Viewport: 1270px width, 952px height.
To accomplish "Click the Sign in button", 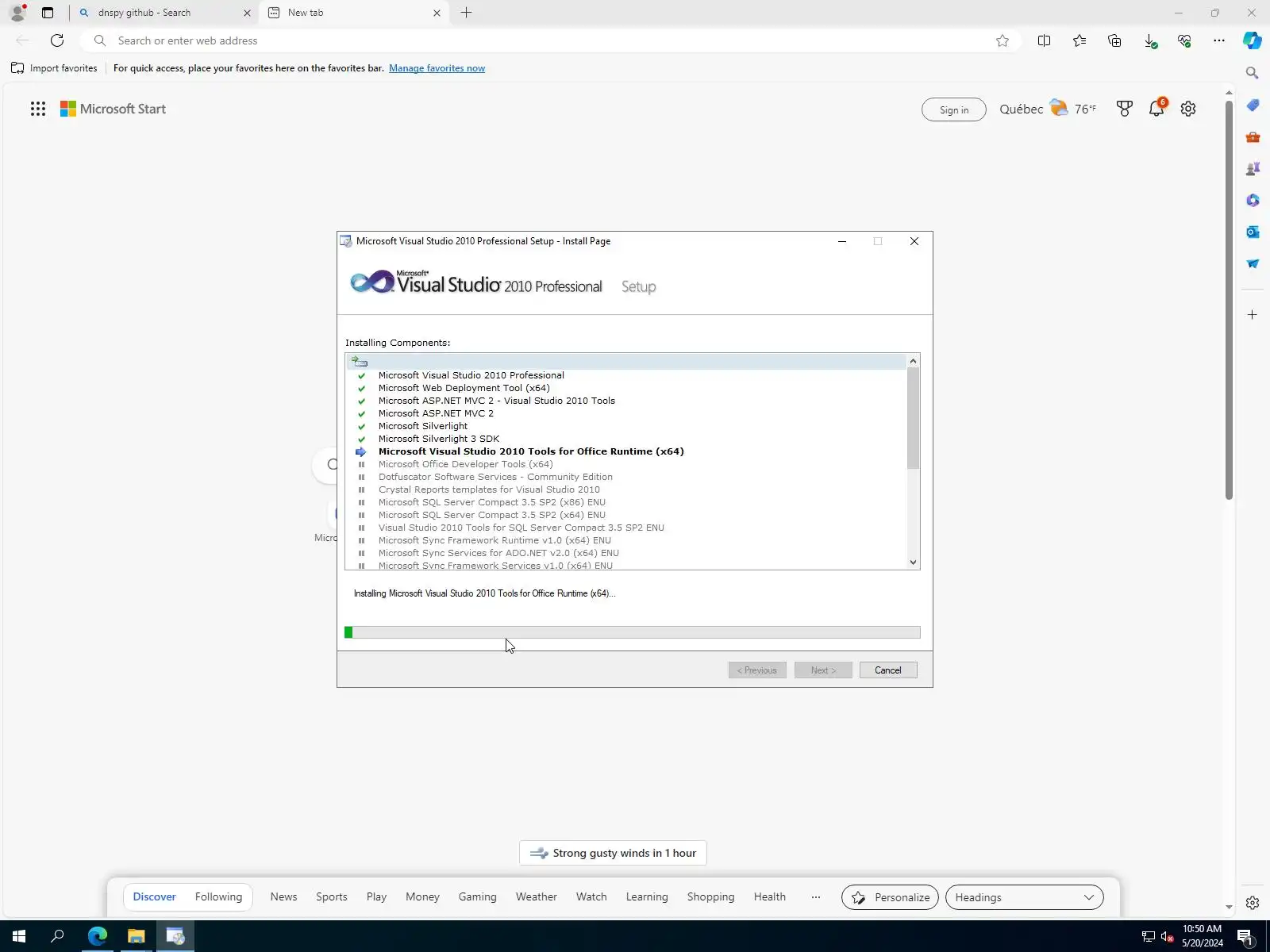I will [x=954, y=109].
